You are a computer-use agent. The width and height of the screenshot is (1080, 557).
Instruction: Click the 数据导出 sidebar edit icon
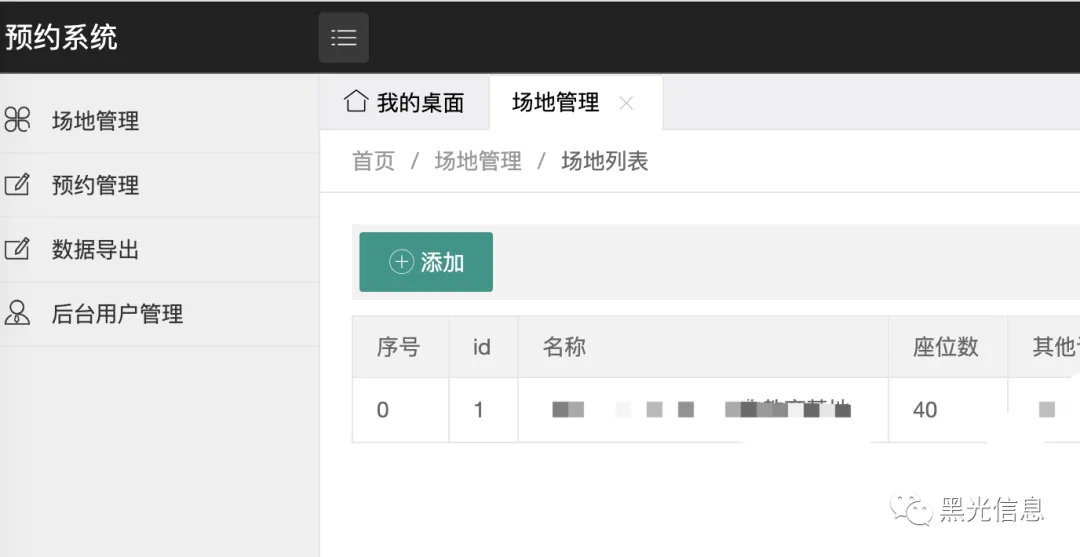click(x=18, y=249)
